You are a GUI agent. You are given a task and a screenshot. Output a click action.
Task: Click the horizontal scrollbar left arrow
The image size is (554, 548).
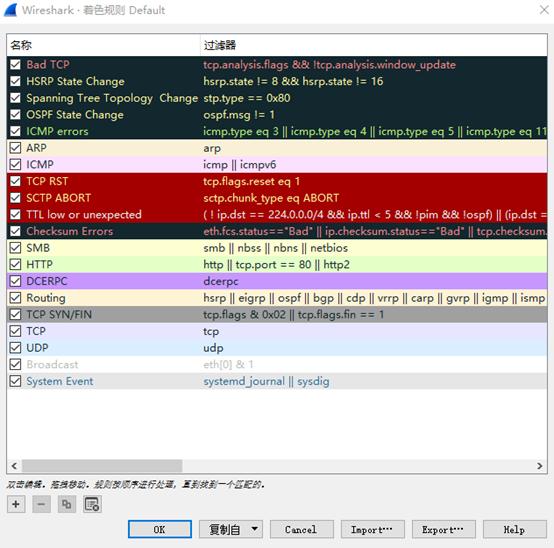coord(14,466)
